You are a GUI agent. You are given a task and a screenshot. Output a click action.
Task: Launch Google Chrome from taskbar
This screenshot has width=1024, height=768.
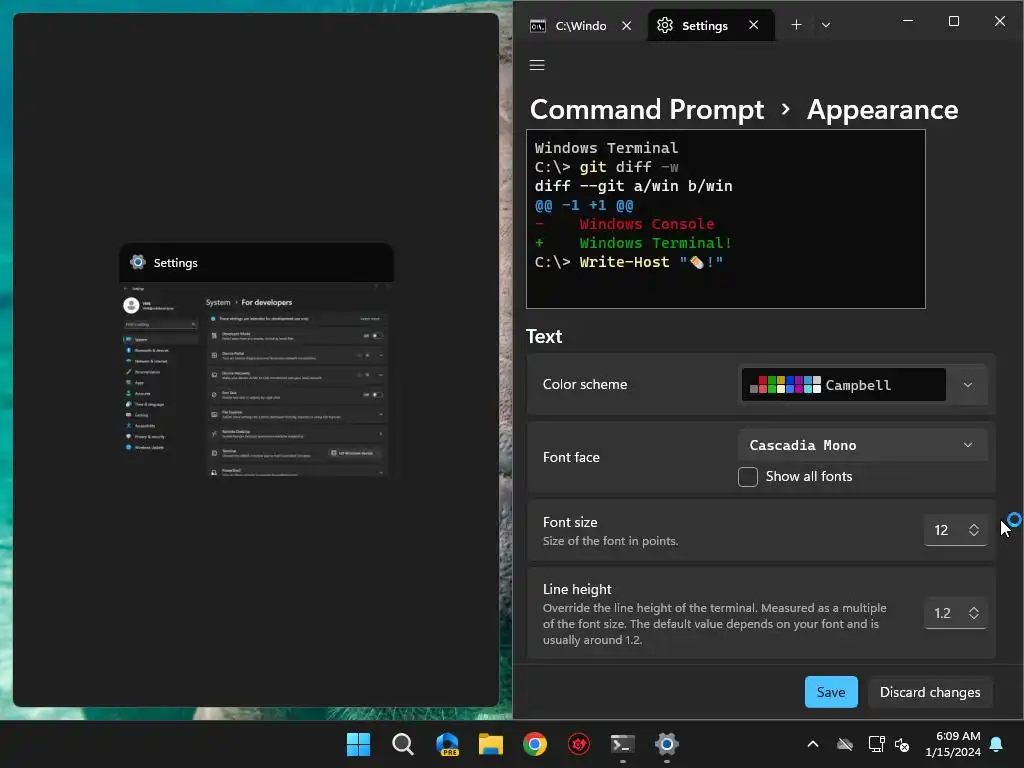tap(535, 744)
